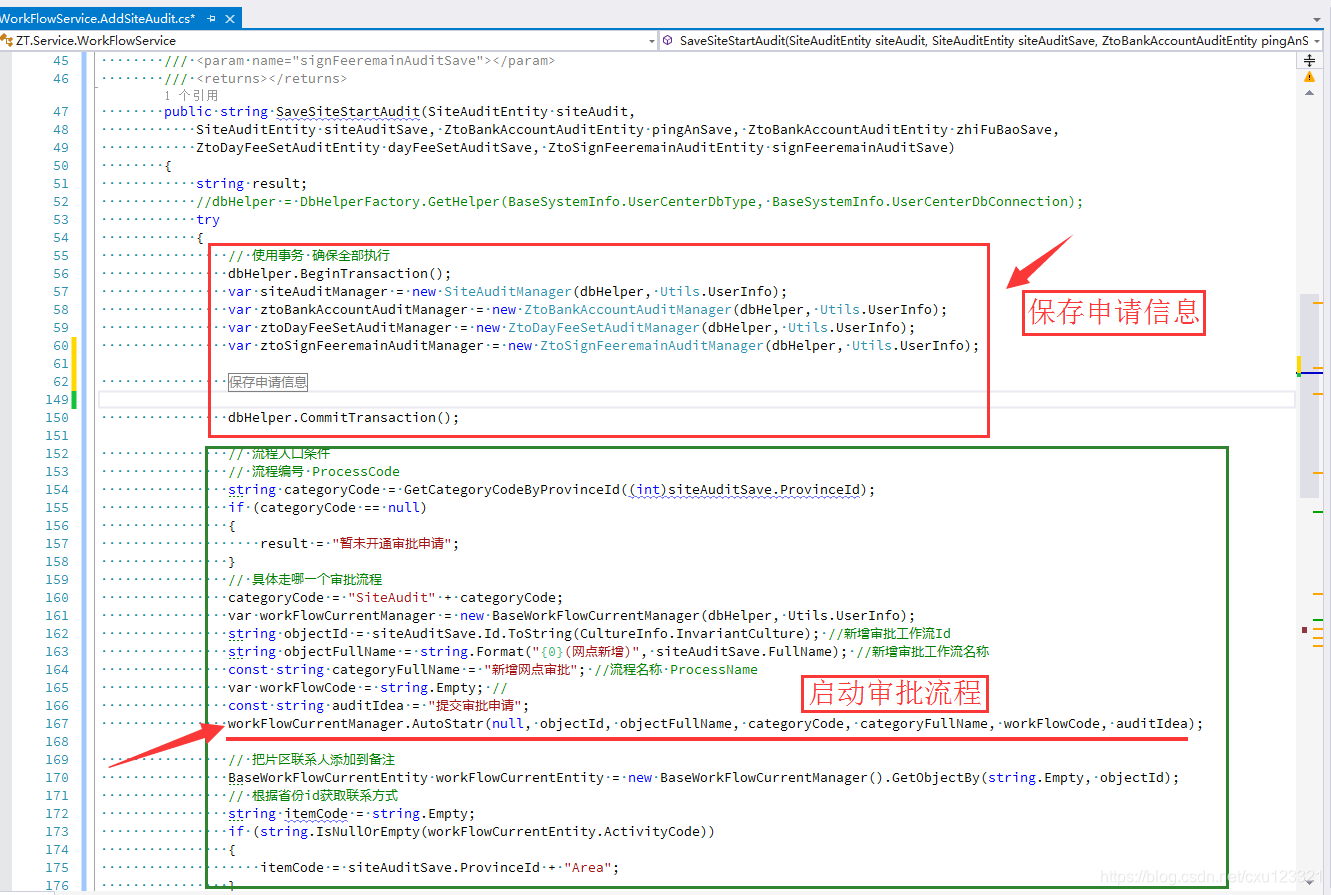Viewport: 1331px width, 895px height.
Task: Click the split editor window icon
Action: 1310,60
